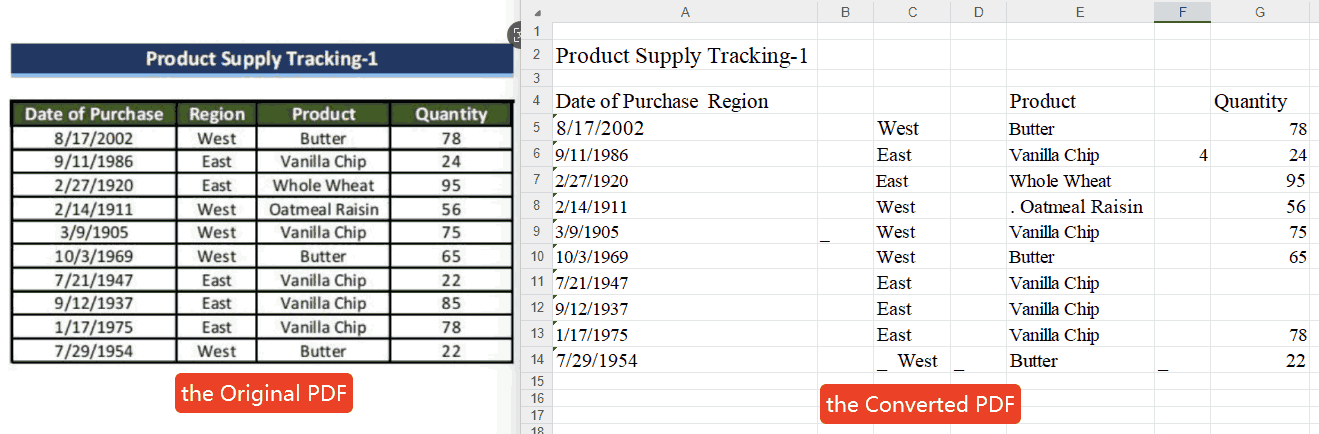Select row 14 header
1319x434 pixels.
point(537,360)
